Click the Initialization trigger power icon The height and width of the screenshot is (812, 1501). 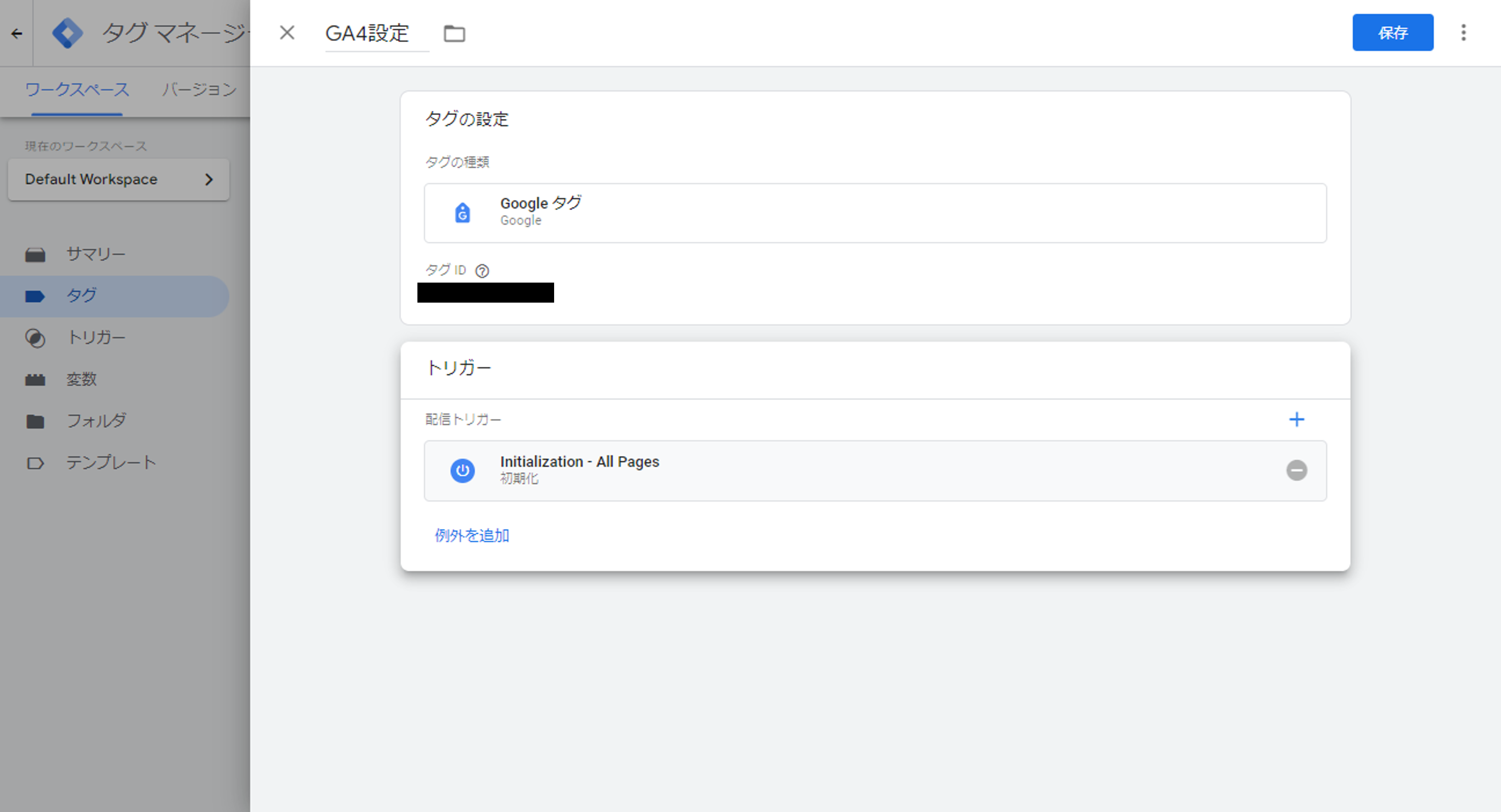pyautogui.click(x=462, y=470)
